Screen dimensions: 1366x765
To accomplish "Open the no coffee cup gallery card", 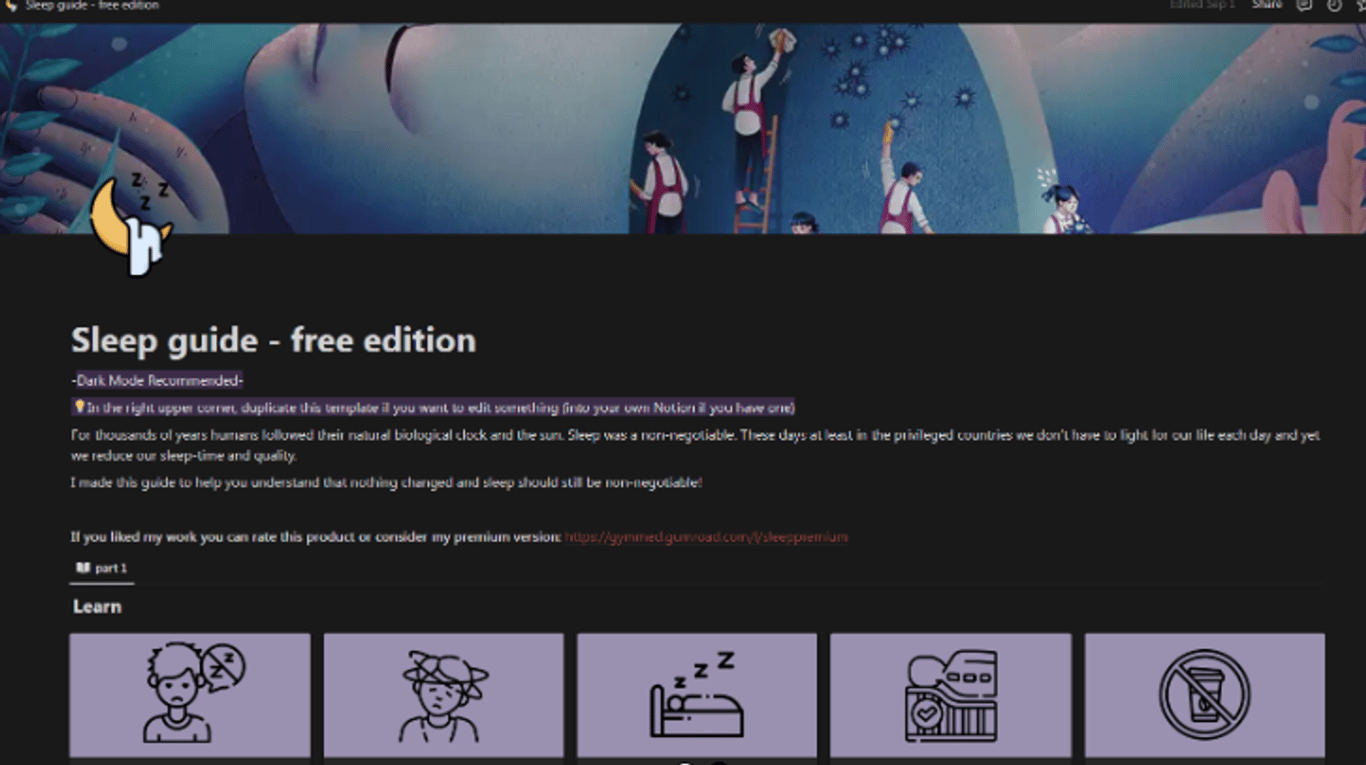I will click(1204, 695).
